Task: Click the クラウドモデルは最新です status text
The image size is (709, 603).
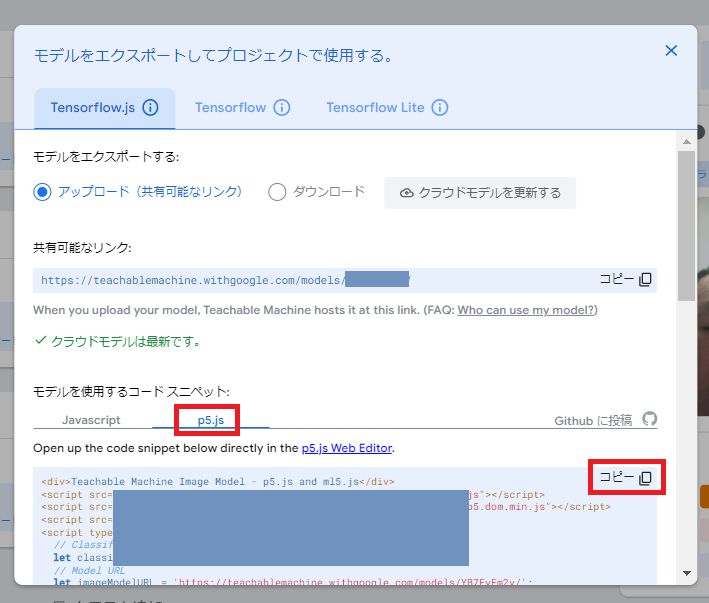Action: pyautogui.click(x=125, y=341)
